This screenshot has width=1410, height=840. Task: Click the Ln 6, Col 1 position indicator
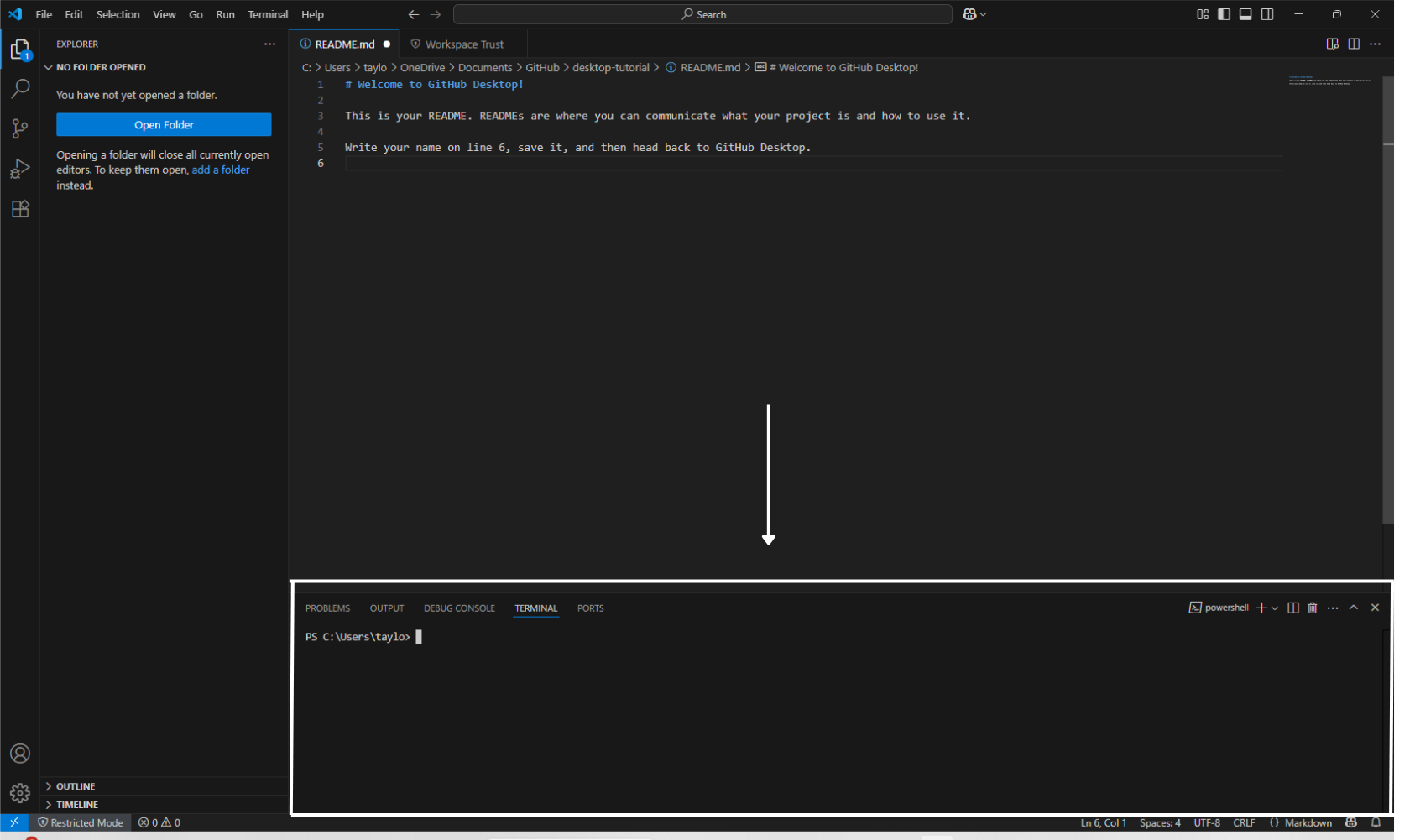[1103, 822]
